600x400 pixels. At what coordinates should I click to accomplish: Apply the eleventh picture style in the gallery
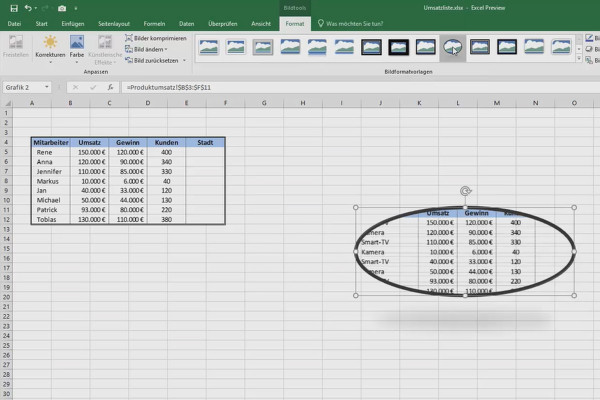[480, 47]
